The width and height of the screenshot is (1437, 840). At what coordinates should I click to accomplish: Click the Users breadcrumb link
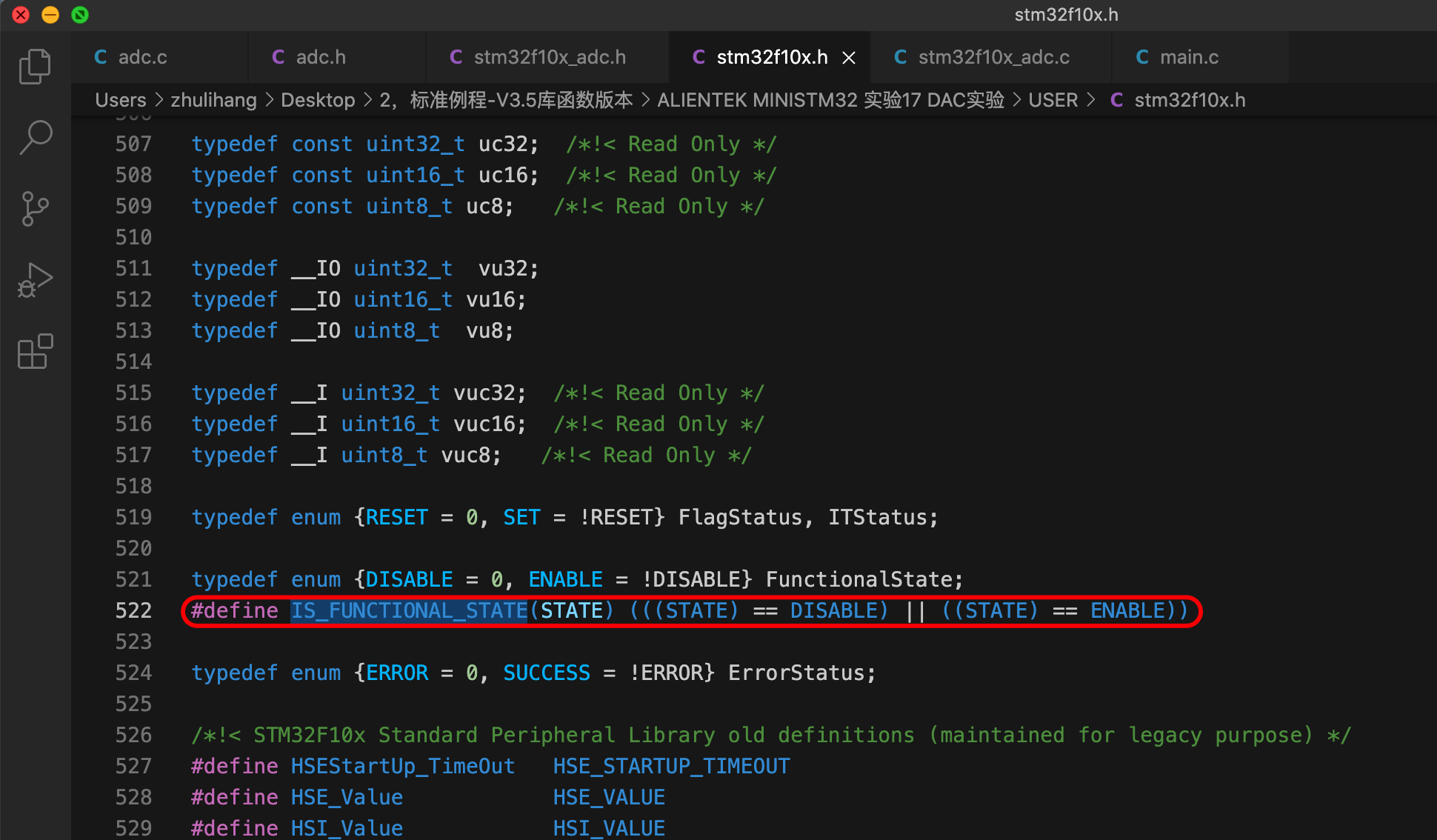click(120, 100)
